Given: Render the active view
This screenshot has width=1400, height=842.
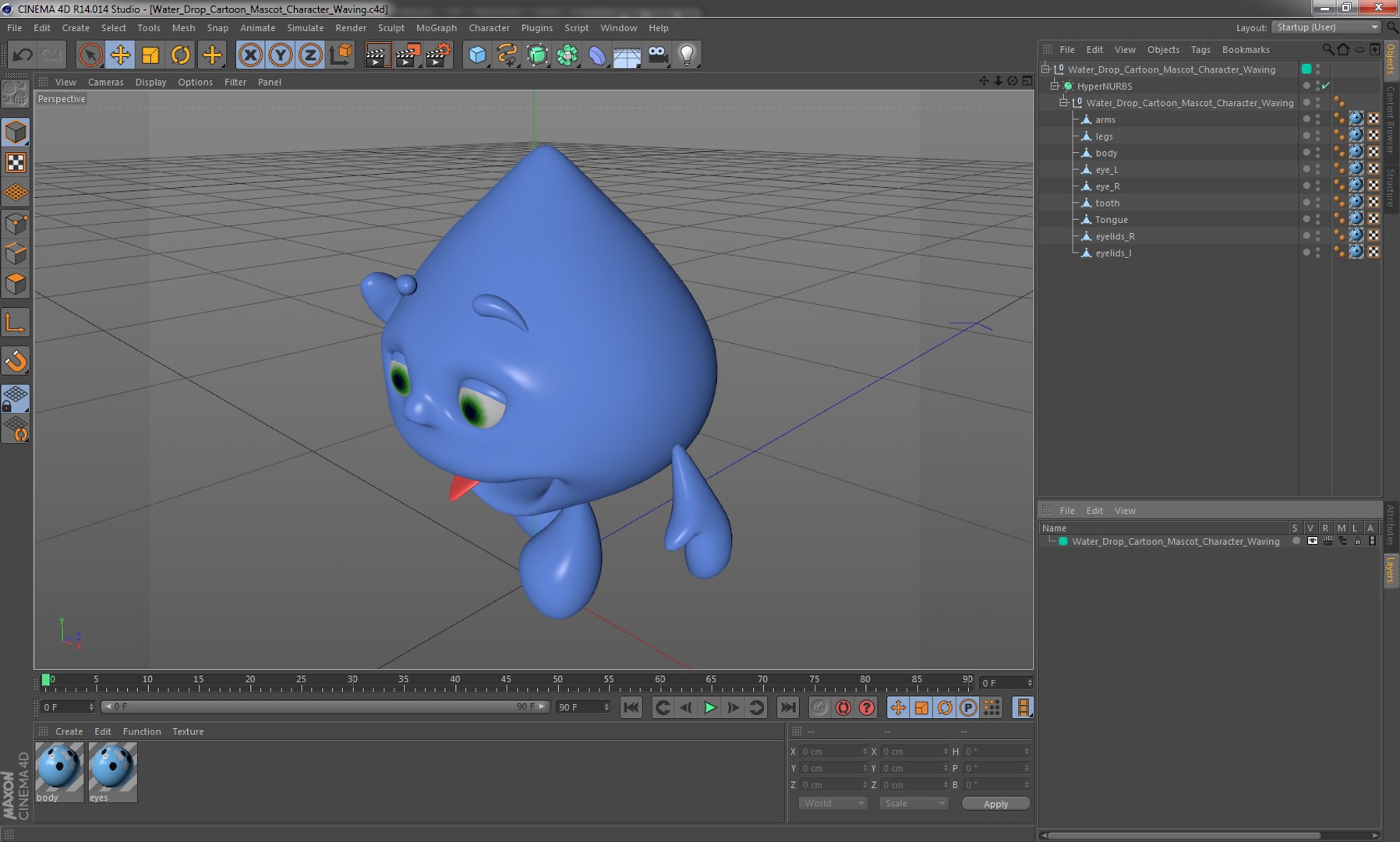Looking at the screenshot, I should pos(377,55).
